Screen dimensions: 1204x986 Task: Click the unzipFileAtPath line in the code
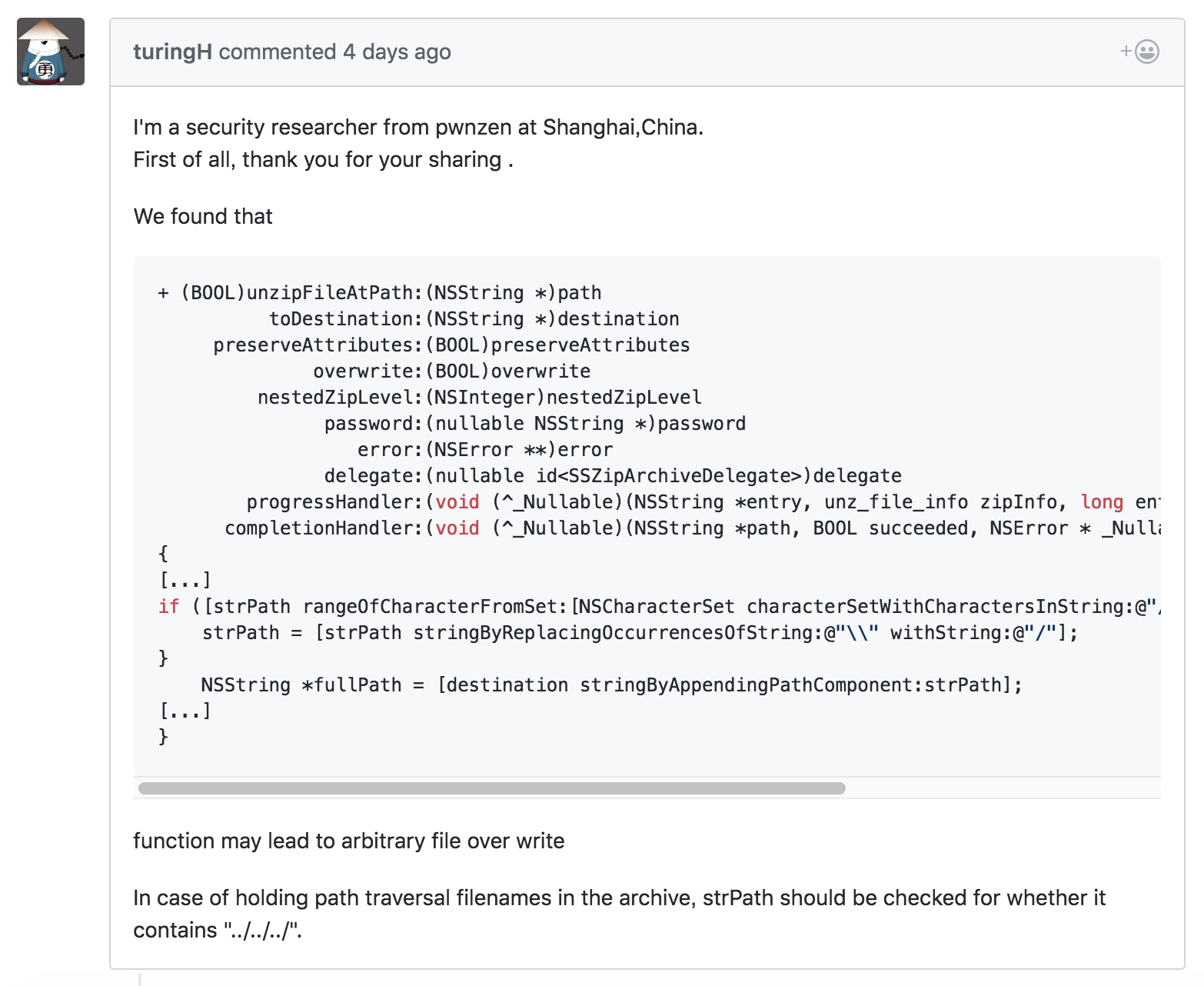pos(380,293)
